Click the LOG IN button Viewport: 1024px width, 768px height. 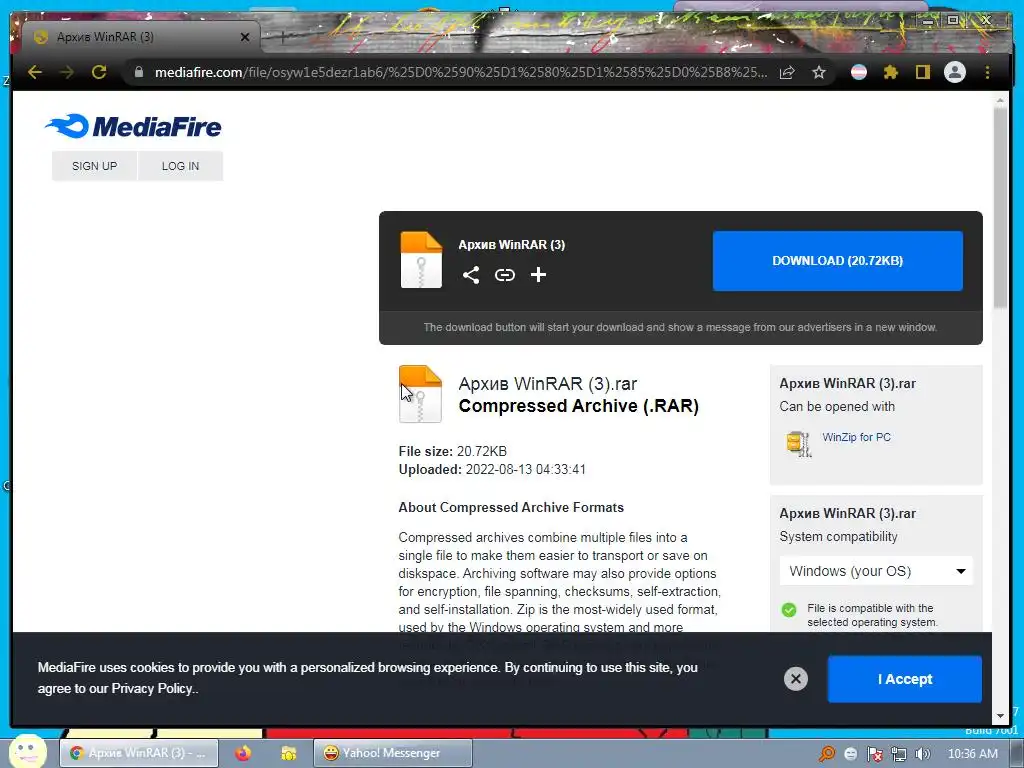(x=180, y=166)
